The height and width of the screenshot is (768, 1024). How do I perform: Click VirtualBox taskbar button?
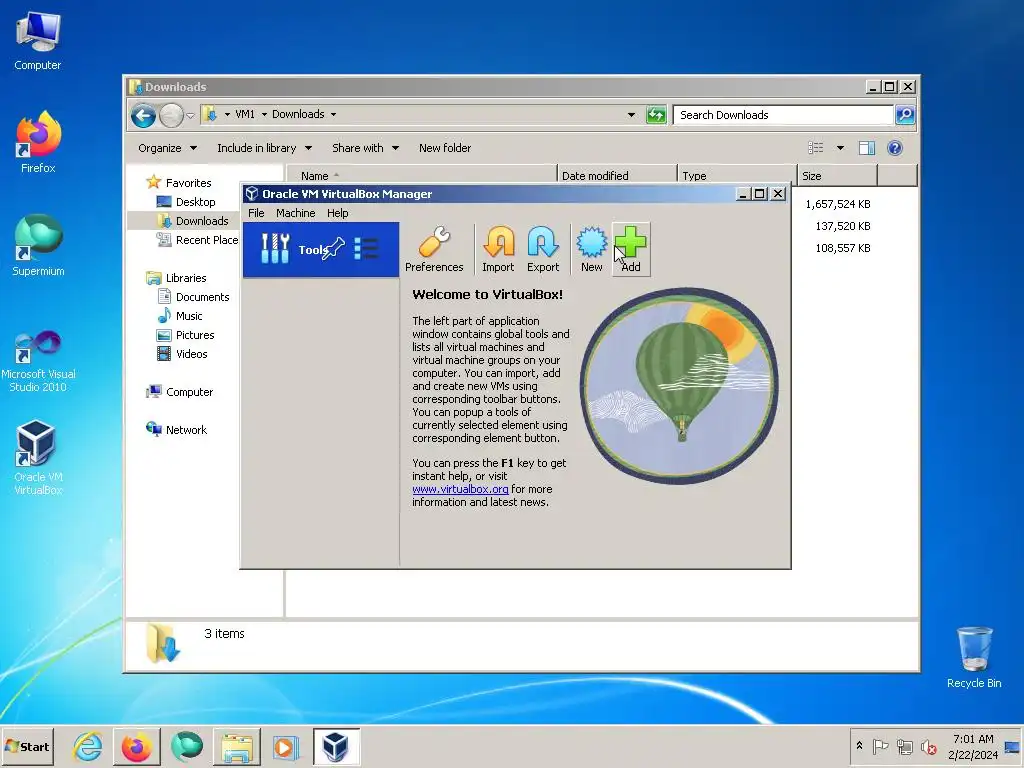336,746
